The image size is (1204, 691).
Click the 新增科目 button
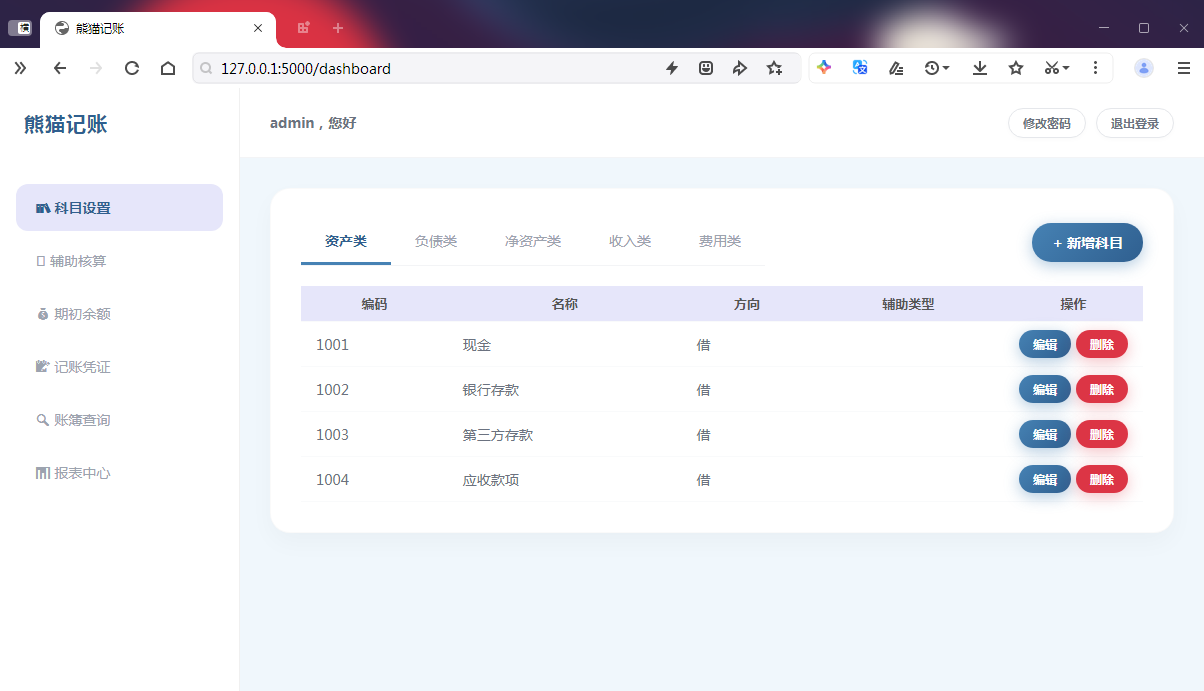pos(1087,243)
